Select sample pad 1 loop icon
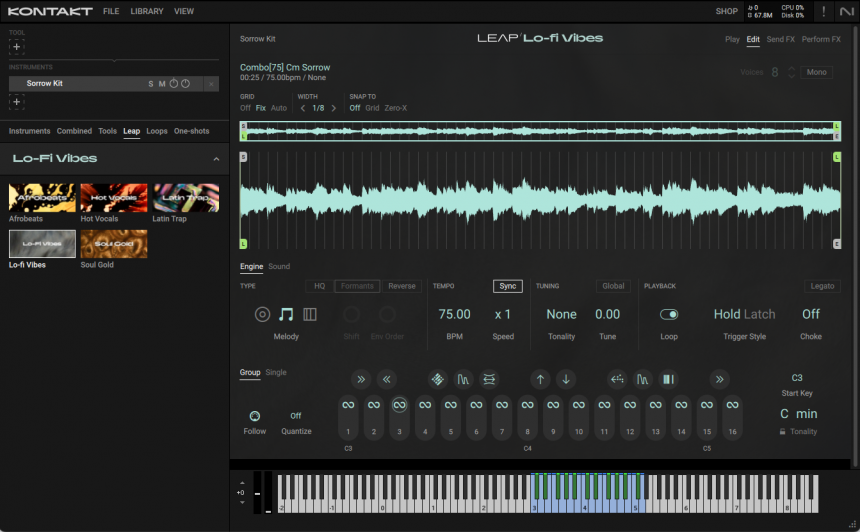860x532 pixels. tap(348, 405)
